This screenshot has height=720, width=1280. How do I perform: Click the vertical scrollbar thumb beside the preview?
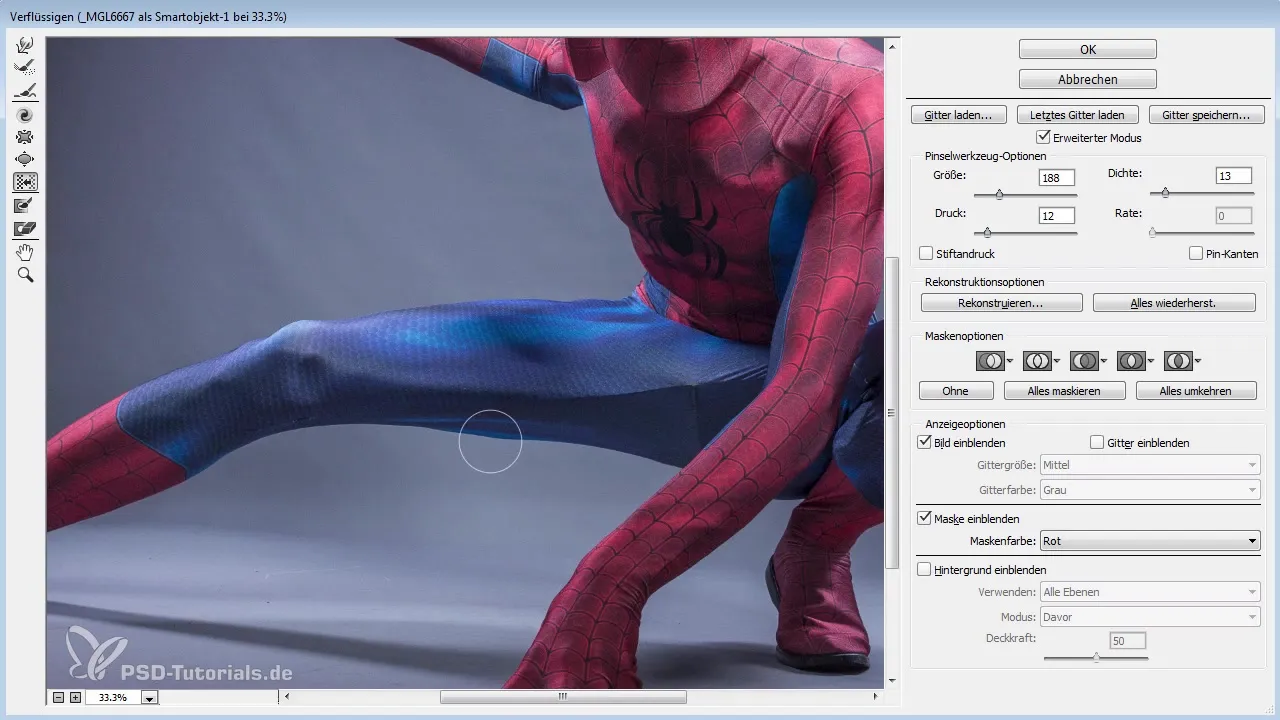point(892,412)
